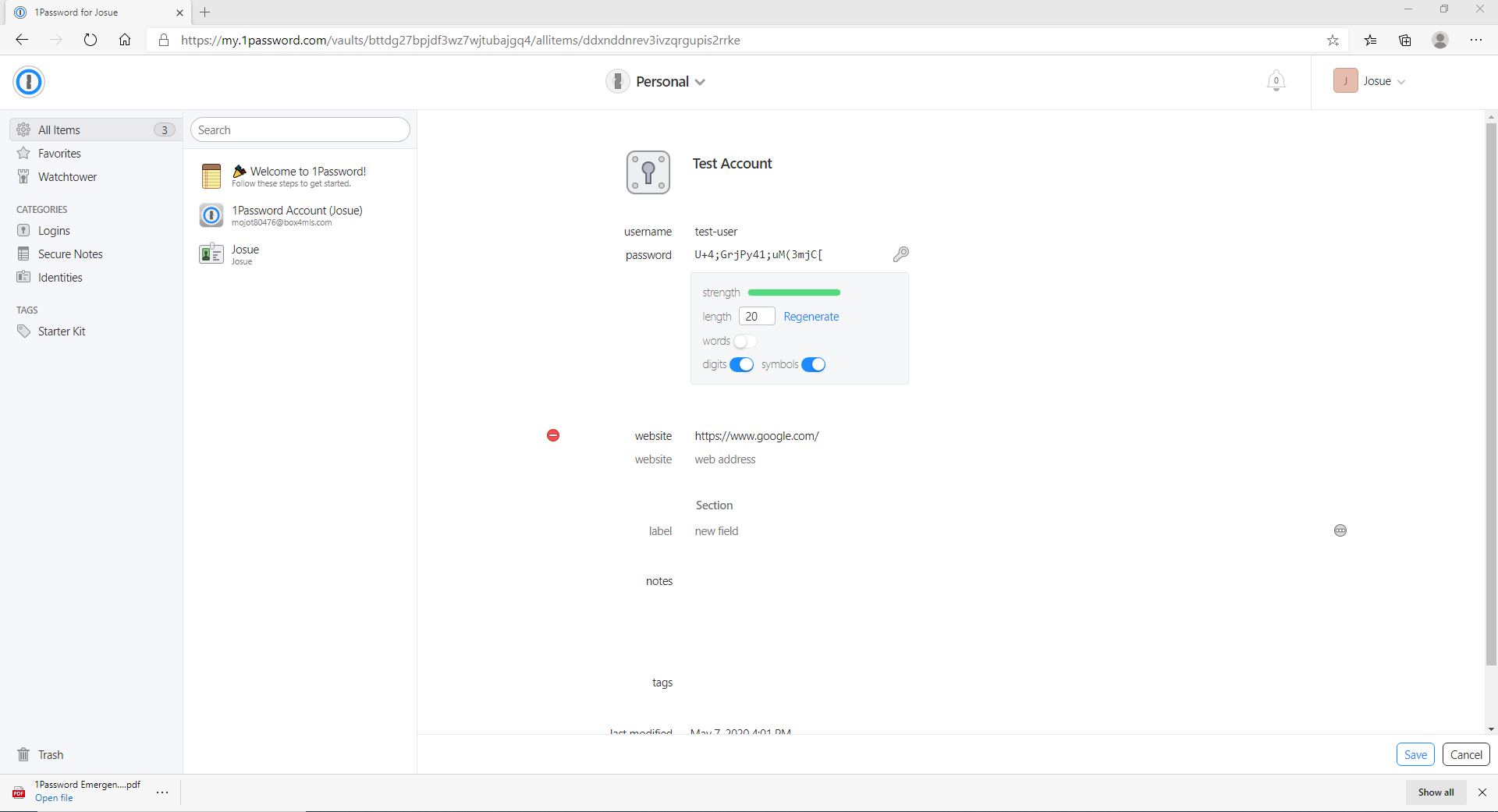Image resolution: width=1498 pixels, height=812 pixels.
Task: Open the Josue account menu
Action: 1384,81
